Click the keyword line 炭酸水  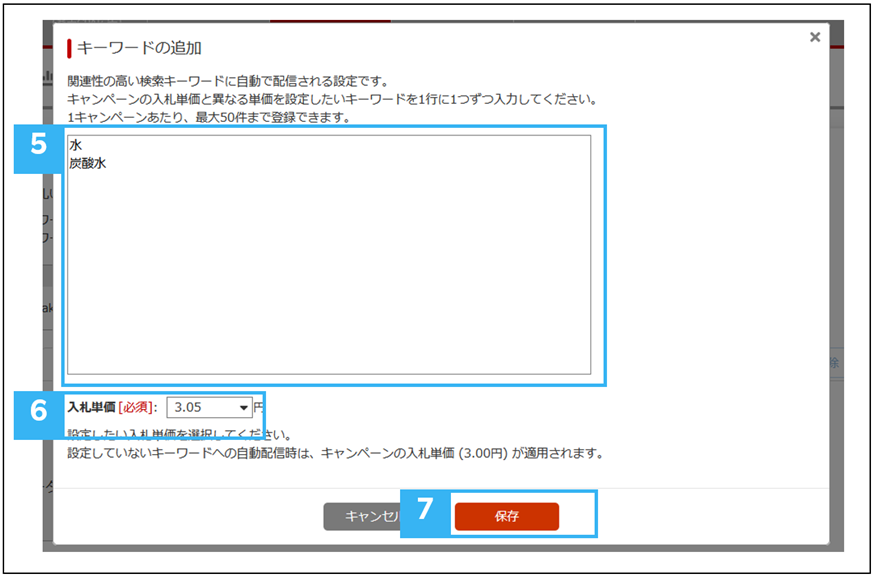coord(88,164)
